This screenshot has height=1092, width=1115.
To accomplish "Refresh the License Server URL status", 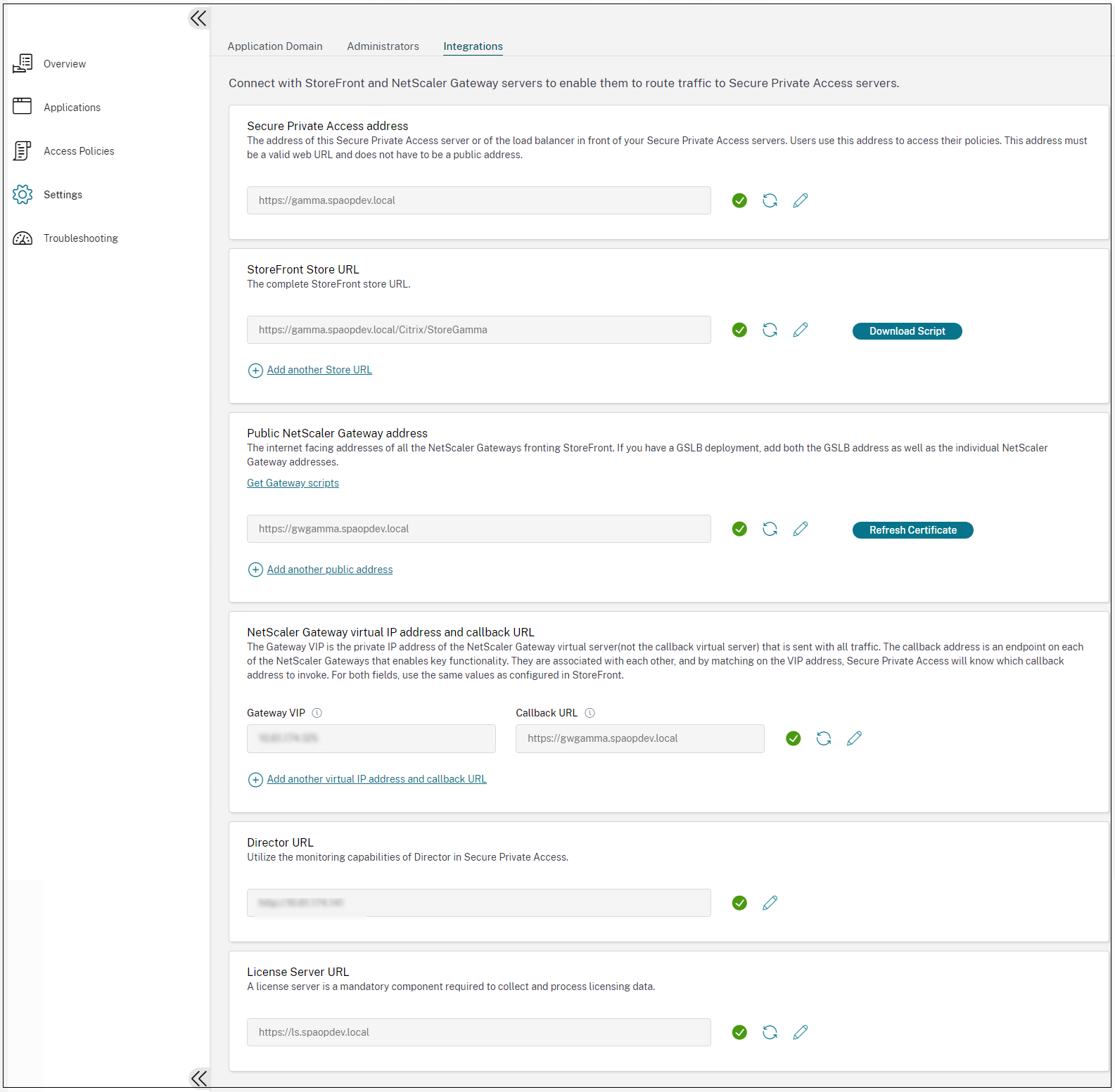I will coord(770,1032).
